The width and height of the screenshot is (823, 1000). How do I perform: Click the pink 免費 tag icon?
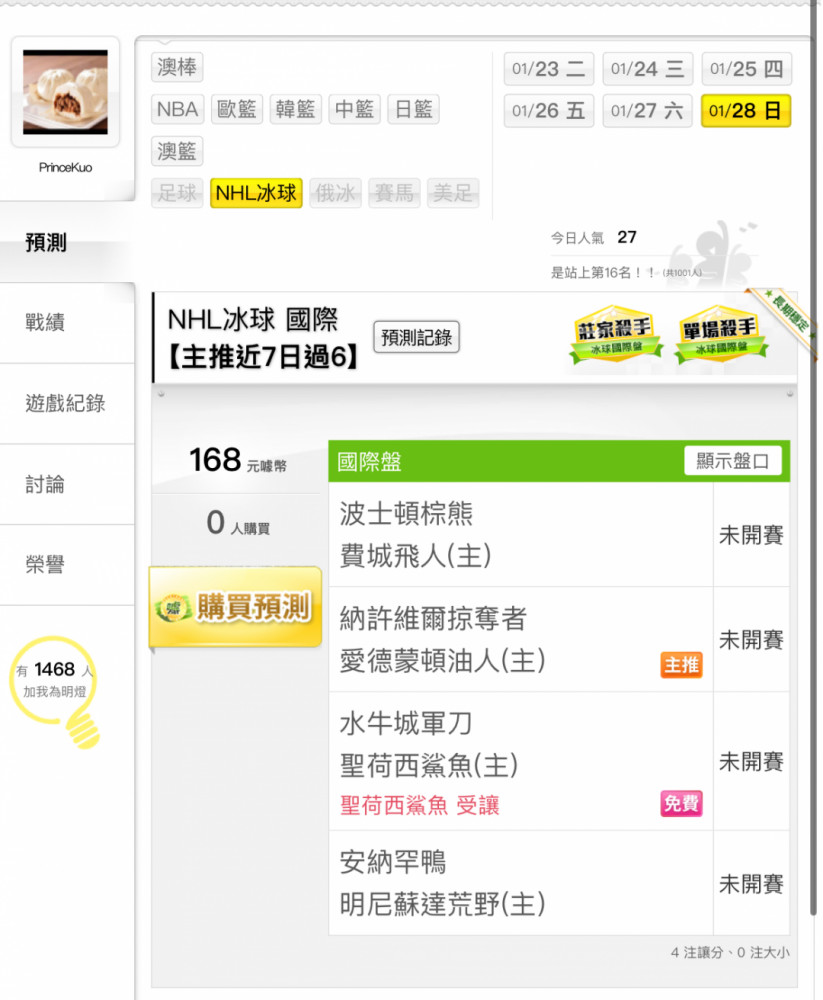coord(681,804)
